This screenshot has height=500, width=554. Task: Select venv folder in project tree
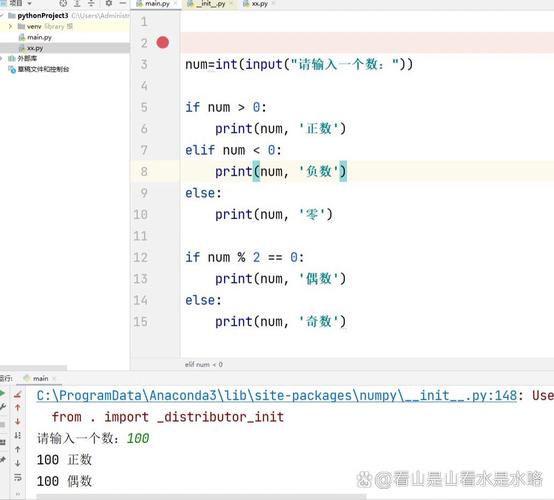[x=34, y=27]
